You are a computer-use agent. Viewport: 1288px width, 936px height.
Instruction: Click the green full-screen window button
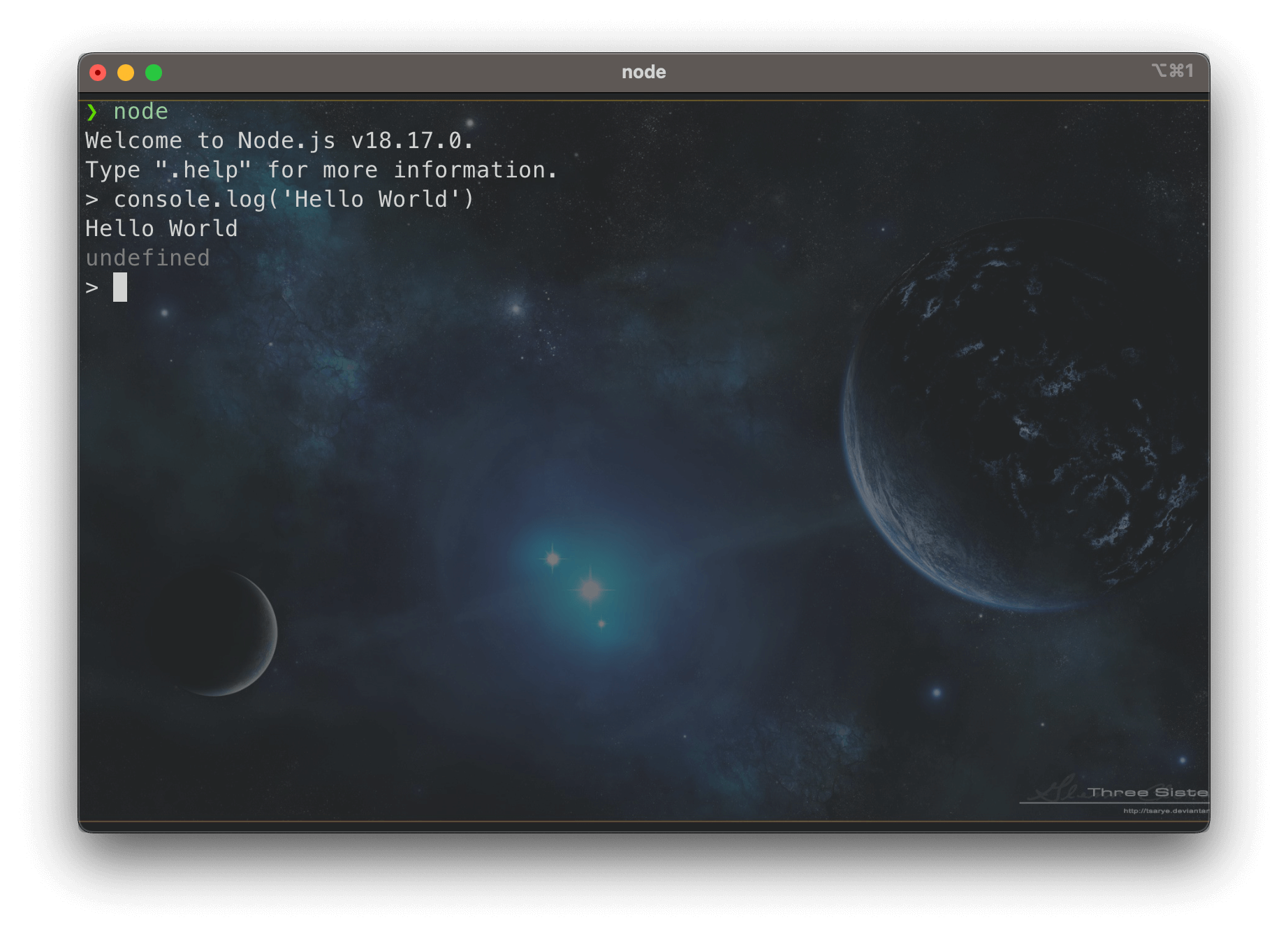(154, 73)
